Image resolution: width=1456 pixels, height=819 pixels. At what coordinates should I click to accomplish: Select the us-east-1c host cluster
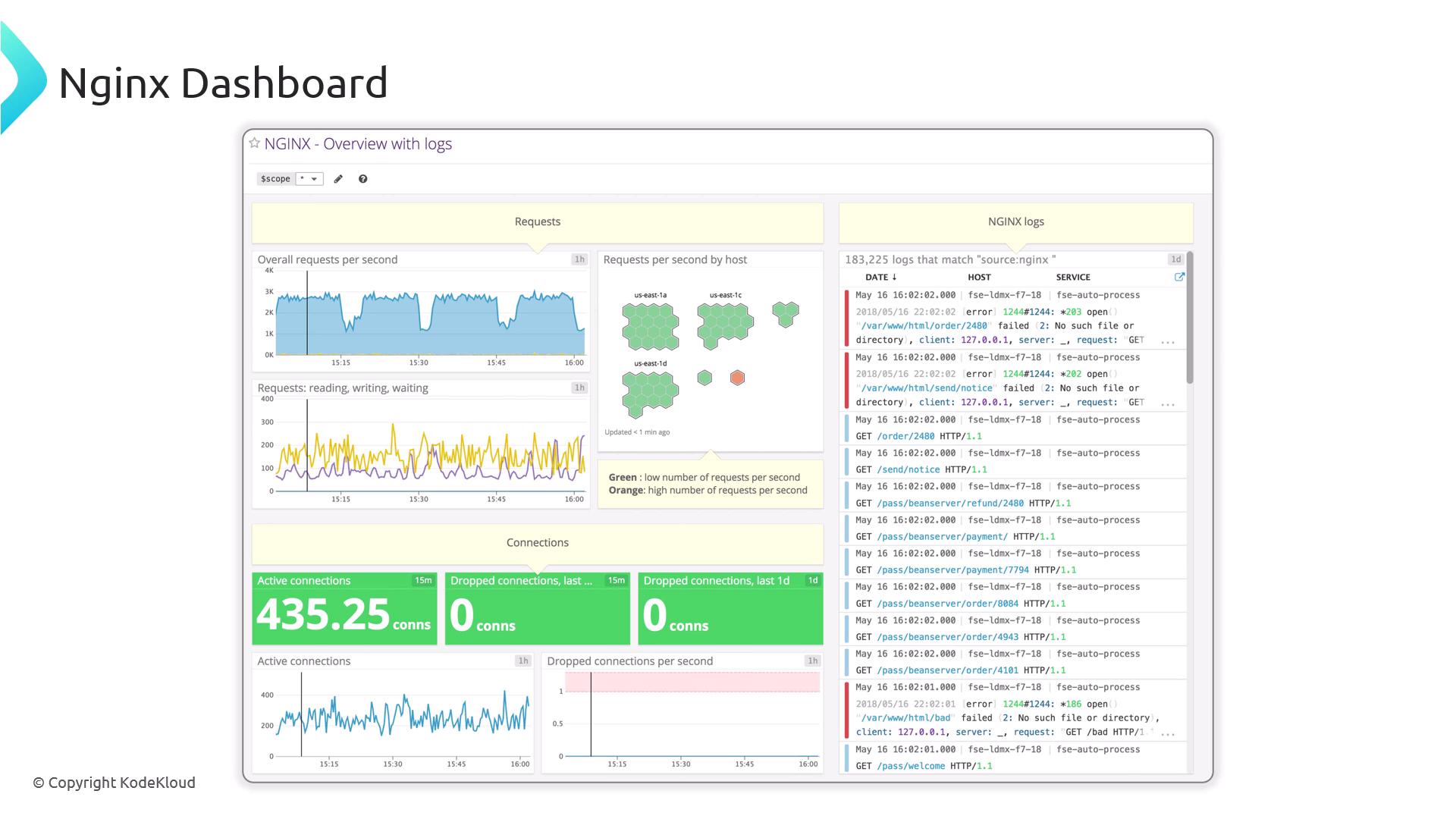724,324
